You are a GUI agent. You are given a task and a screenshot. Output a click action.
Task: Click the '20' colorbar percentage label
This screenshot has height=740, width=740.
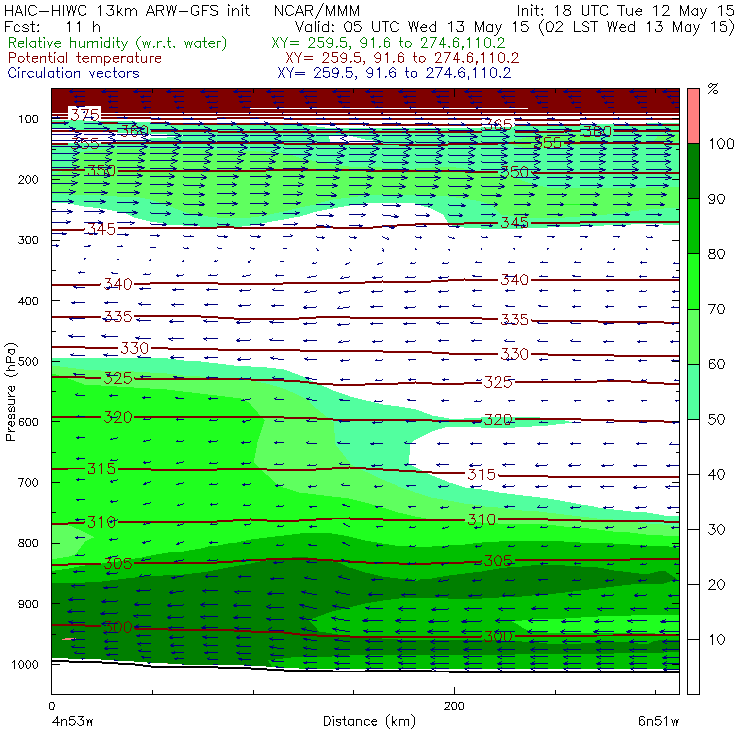[717, 585]
